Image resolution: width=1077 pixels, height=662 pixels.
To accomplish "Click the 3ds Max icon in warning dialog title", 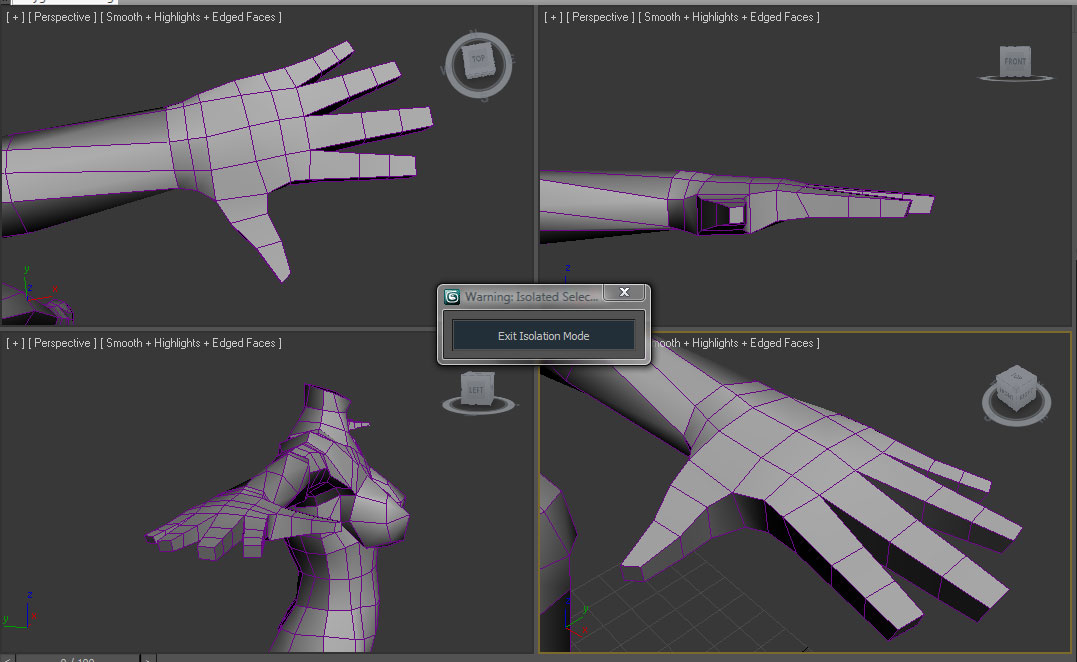I will [452, 297].
